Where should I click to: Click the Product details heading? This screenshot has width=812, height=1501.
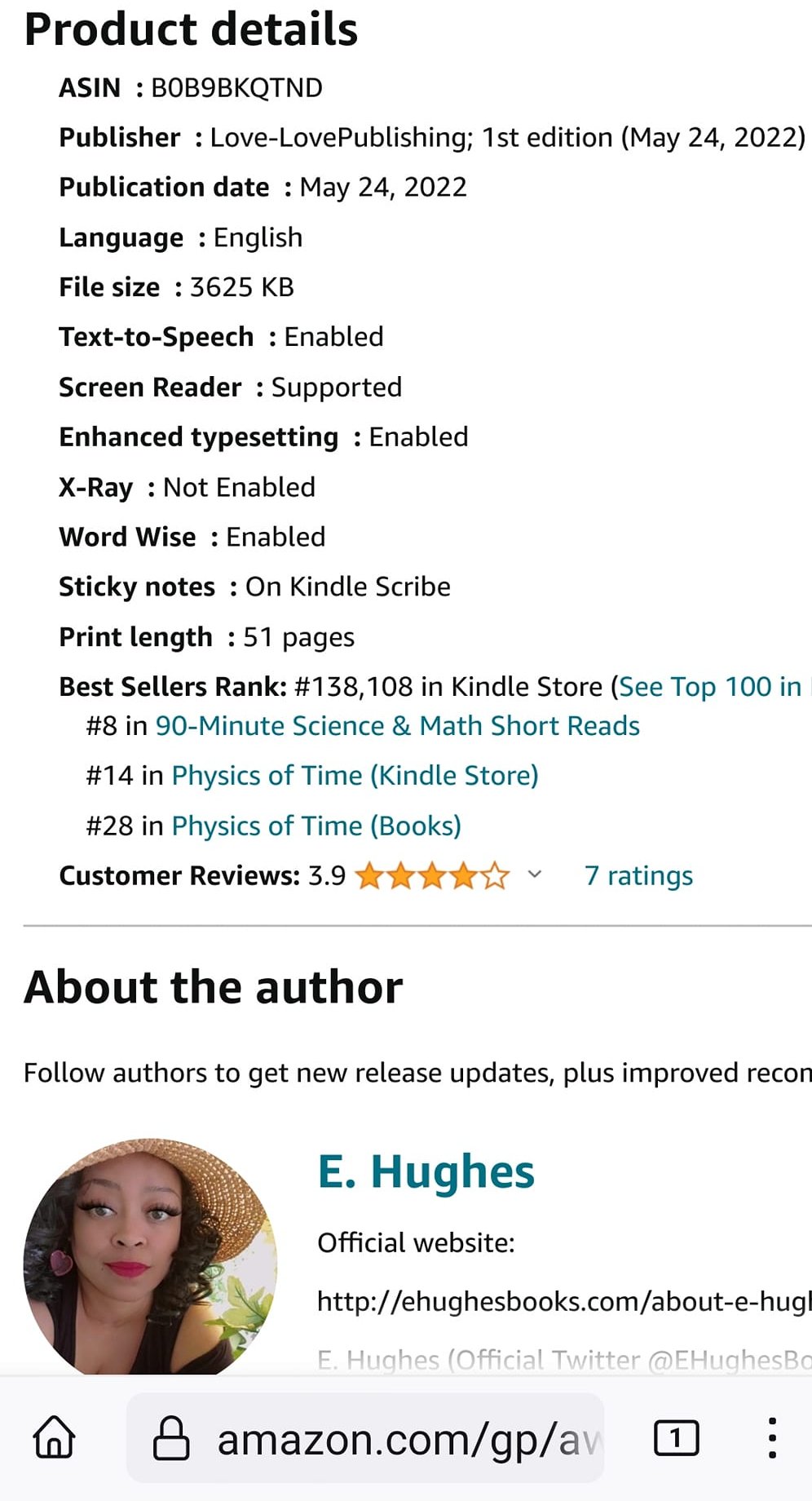pyautogui.click(x=191, y=30)
